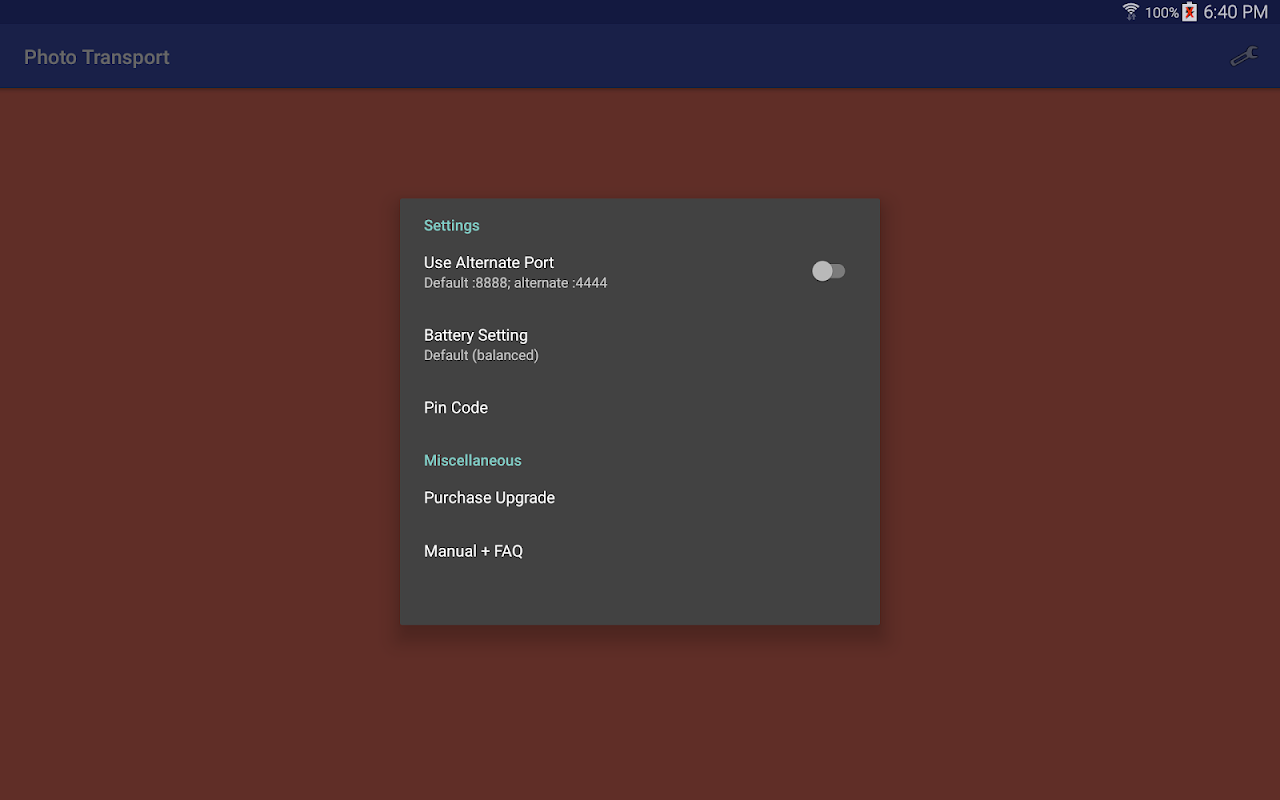Select Purchase Upgrade
The image size is (1280, 800).
click(x=640, y=497)
